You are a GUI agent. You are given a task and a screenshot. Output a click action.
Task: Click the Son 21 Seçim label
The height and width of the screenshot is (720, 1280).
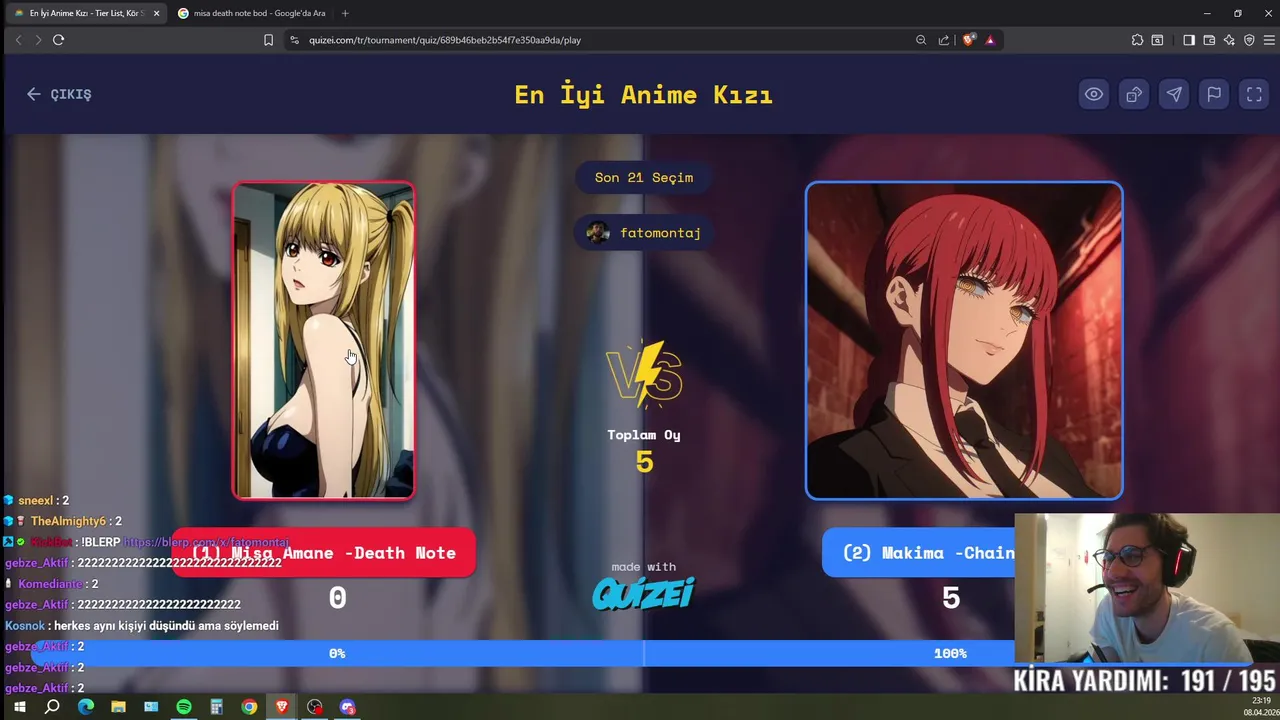click(644, 177)
